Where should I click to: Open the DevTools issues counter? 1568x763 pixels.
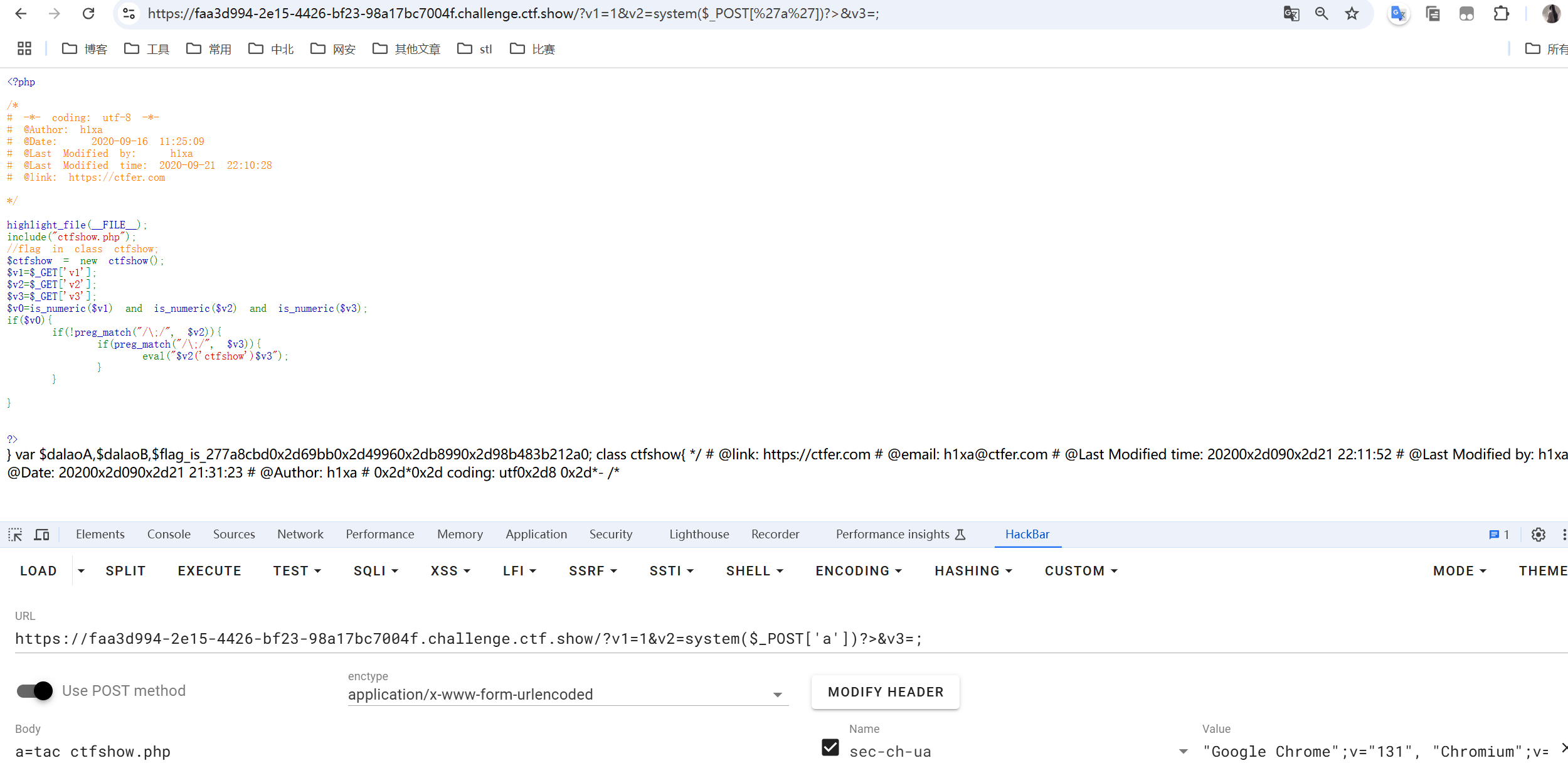(x=1498, y=535)
